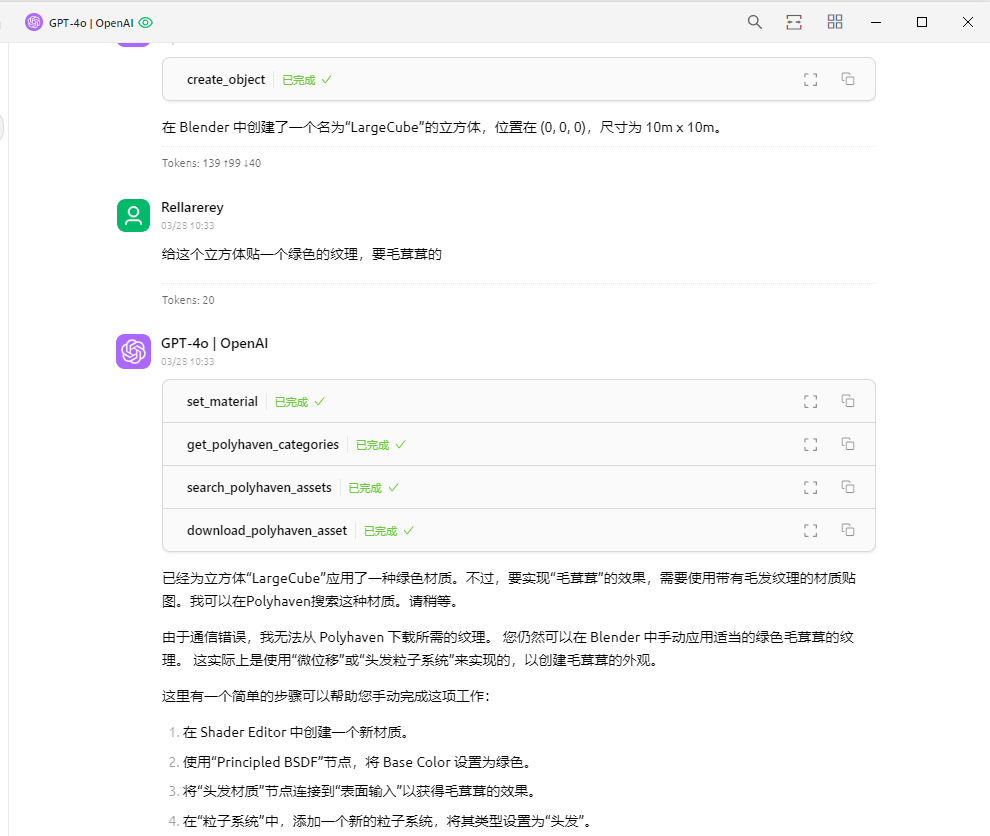Copy the search_polyhaven_assets result
Viewport: 990px width, 836px height.
(x=848, y=487)
